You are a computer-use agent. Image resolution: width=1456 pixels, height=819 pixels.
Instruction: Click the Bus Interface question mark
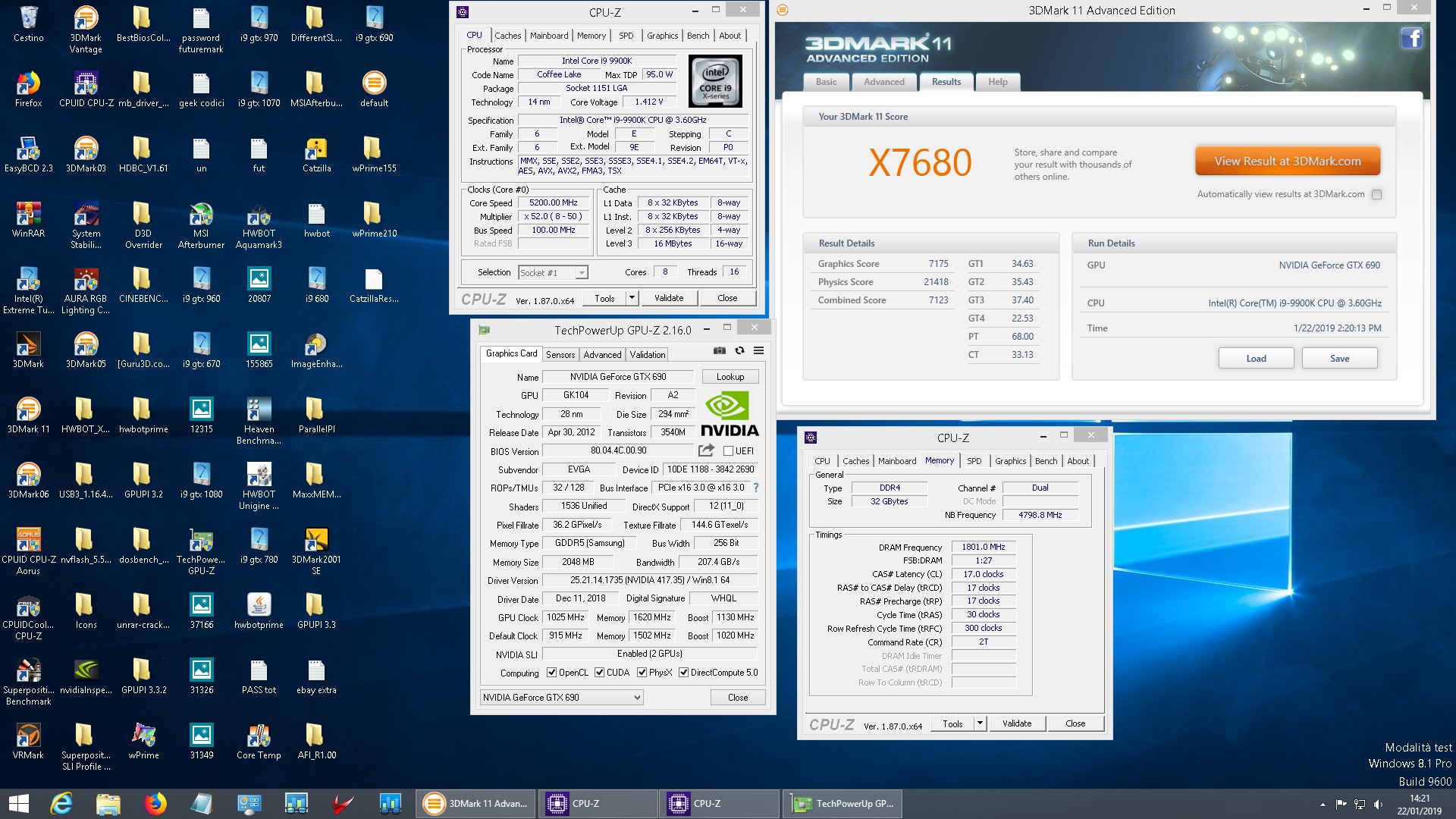(x=755, y=488)
